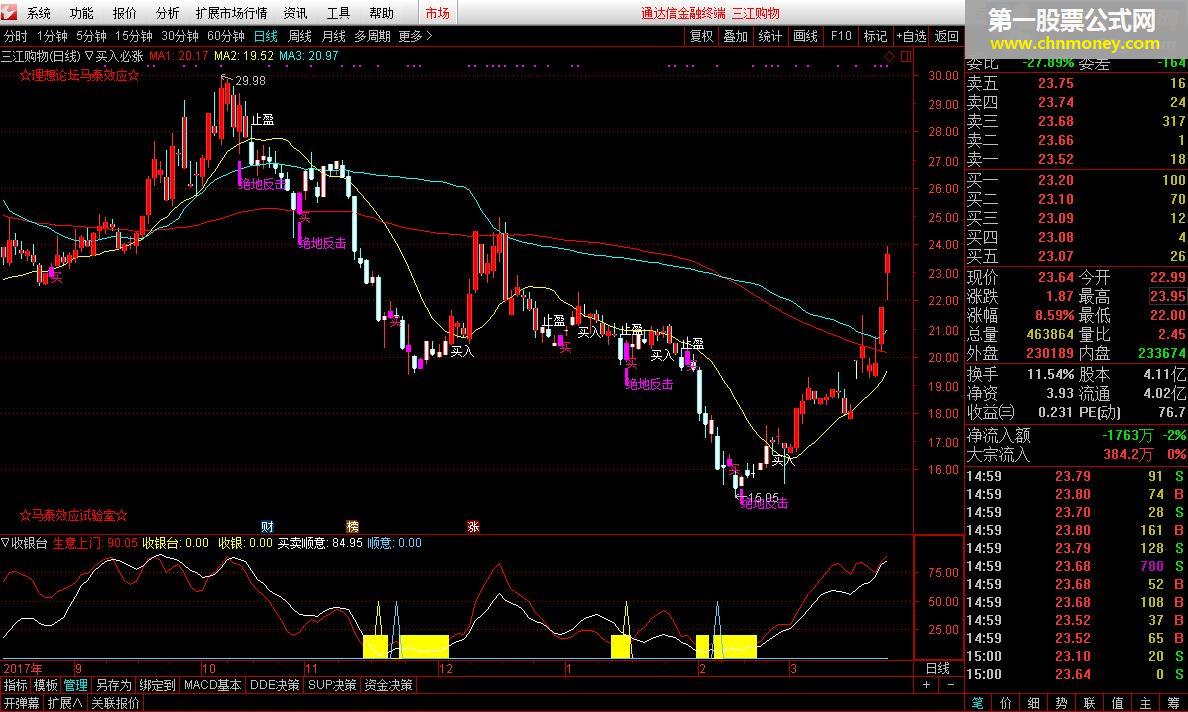
Task: Click the 榜 marker on the chart
Action: (x=353, y=526)
